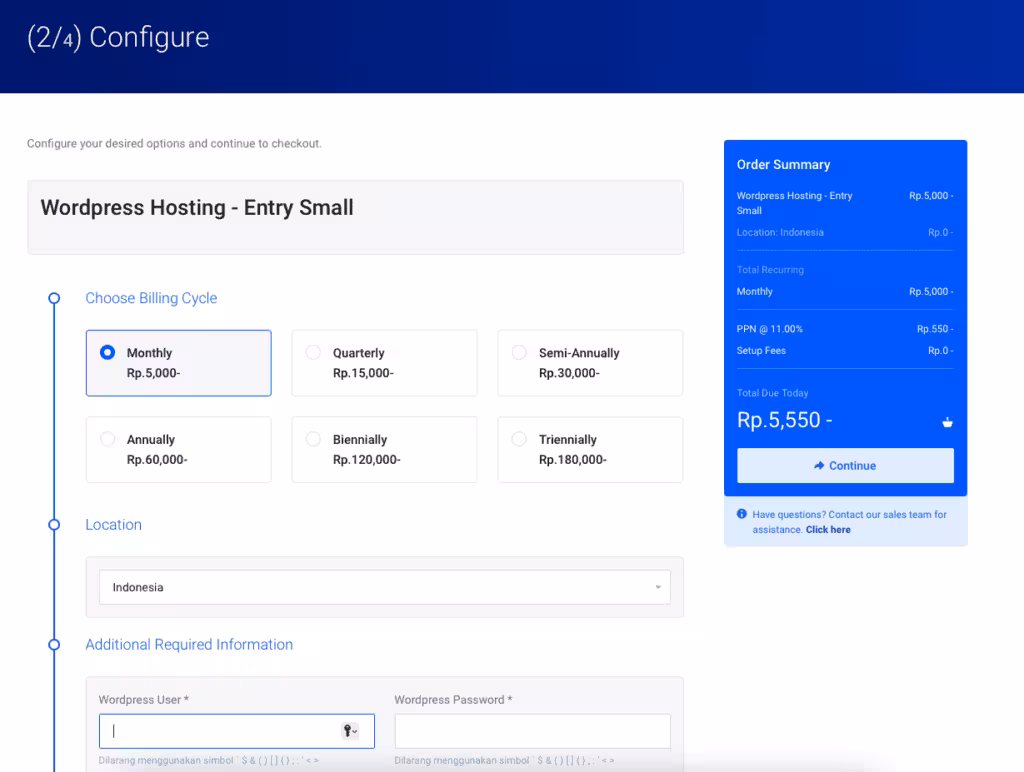The width and height of the screenshot is (1024, 772).
Task: Select the Triennially billing cycle radio button
Action: click(519, 439)
